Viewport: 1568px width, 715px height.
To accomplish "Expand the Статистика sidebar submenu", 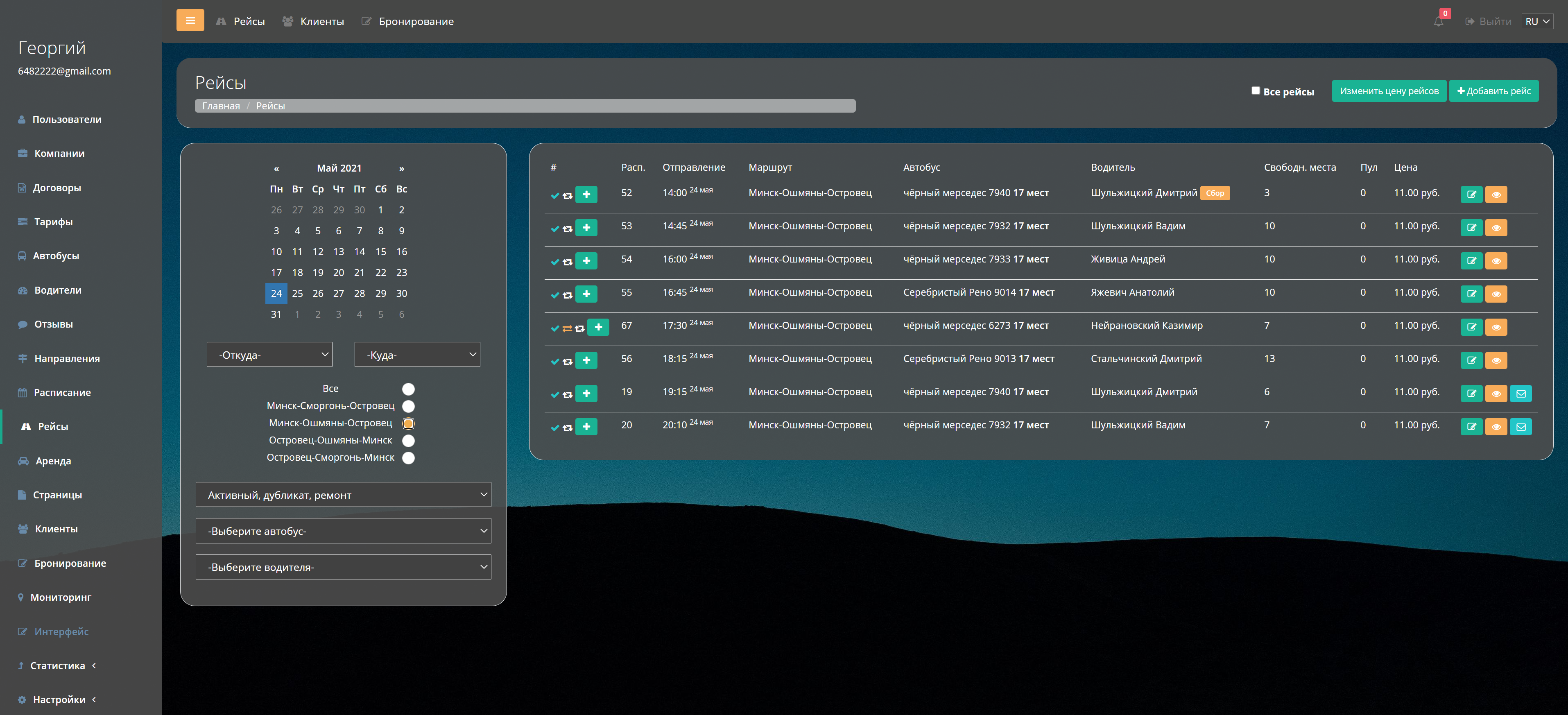I will pos(58,665).
